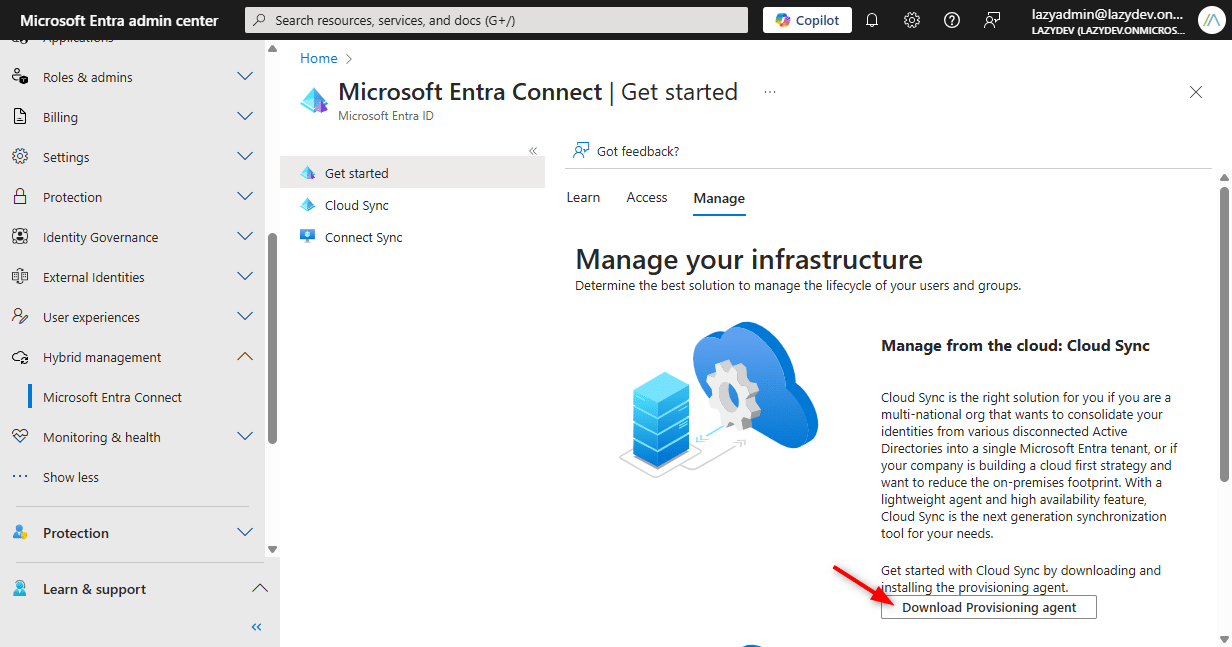1232x647 pixels.
Task: Open the help question mark icon
Action: click(952, 20)
